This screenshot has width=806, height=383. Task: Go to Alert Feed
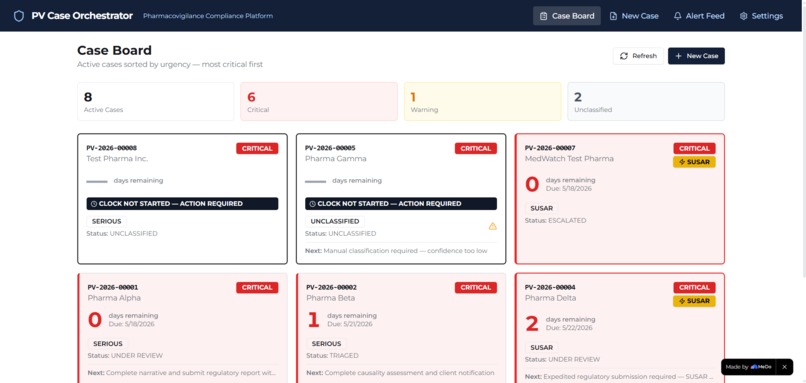[x=699, y=16]
